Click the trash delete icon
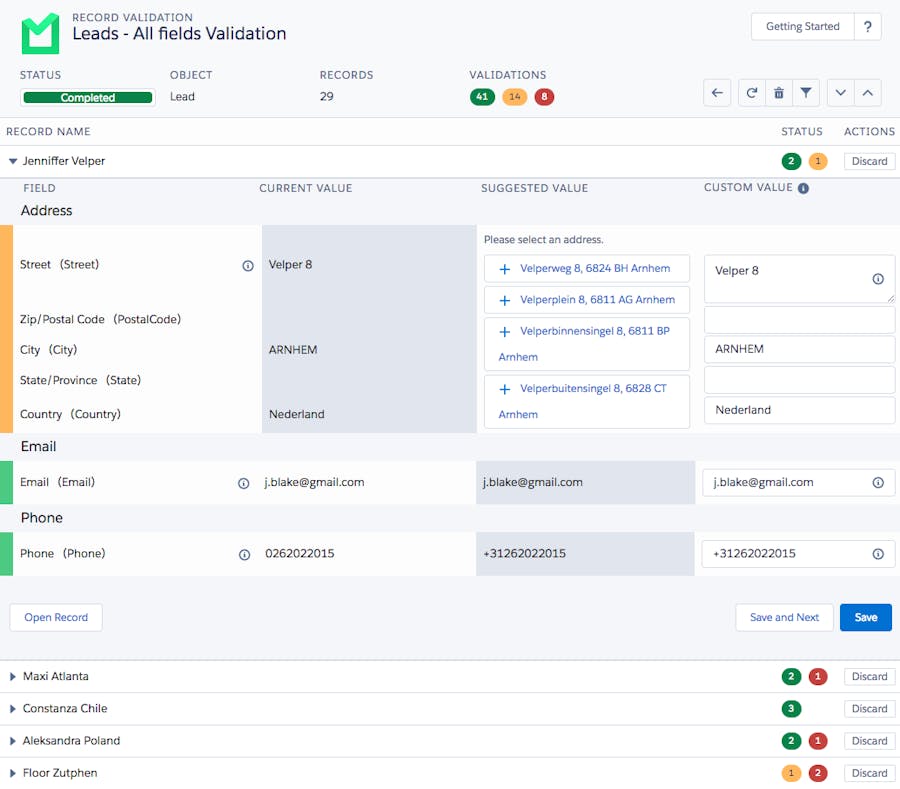The height and width of the screenshot is (789, 900). (x=779, y=93)
